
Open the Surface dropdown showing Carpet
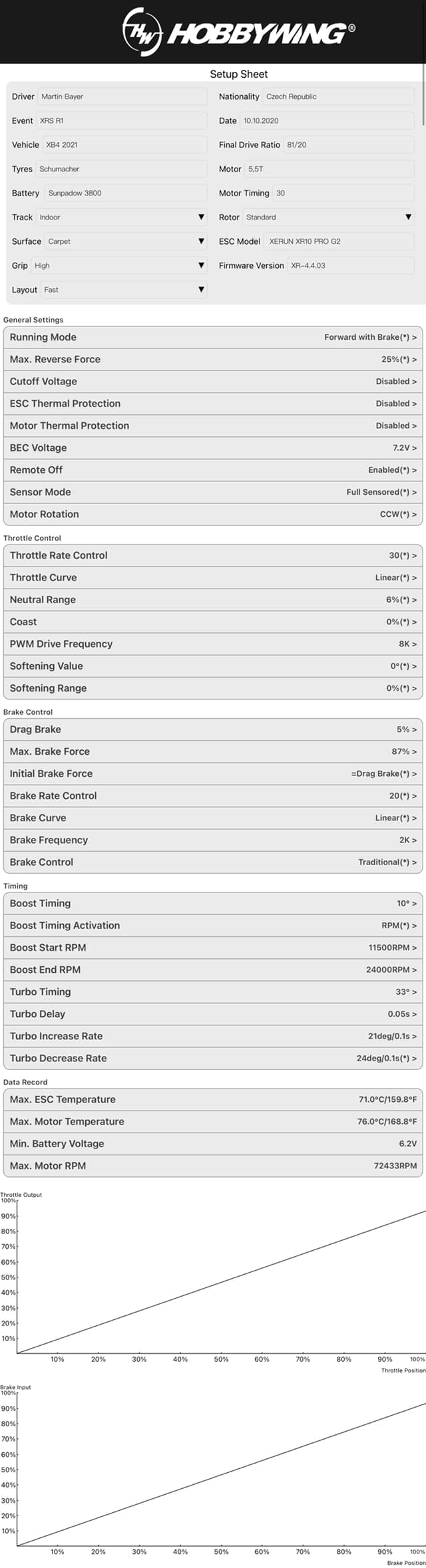click(126, 241)
